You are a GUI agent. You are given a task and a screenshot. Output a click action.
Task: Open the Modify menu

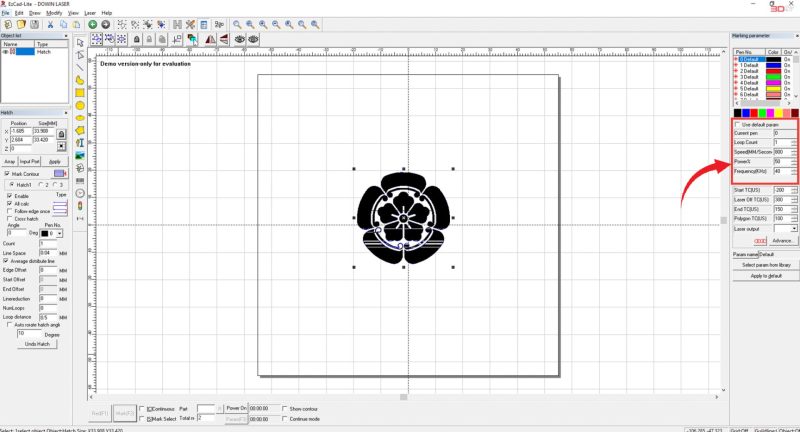coord(54,13)
